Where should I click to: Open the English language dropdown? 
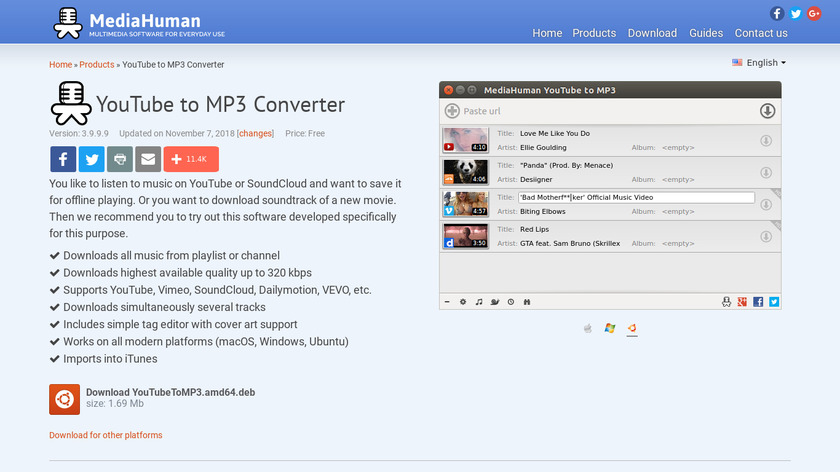click(x=759, y=63)
